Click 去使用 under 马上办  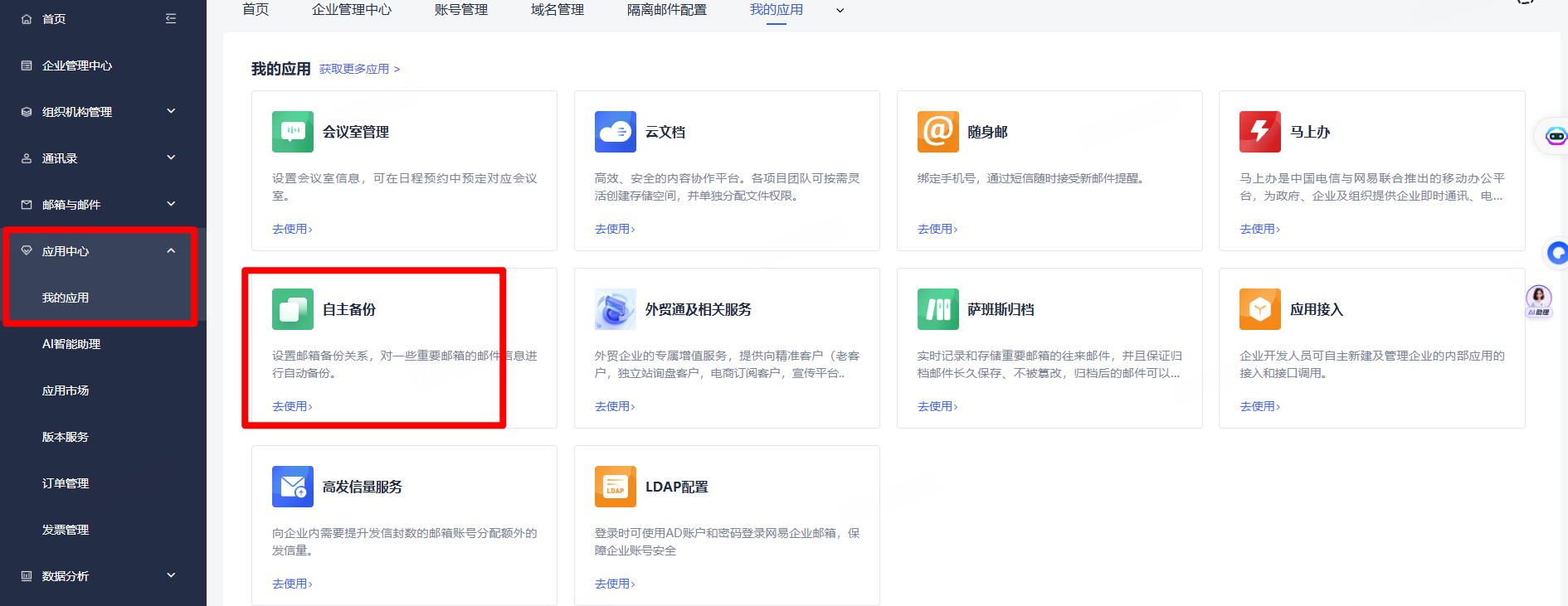click(1259, 229)
